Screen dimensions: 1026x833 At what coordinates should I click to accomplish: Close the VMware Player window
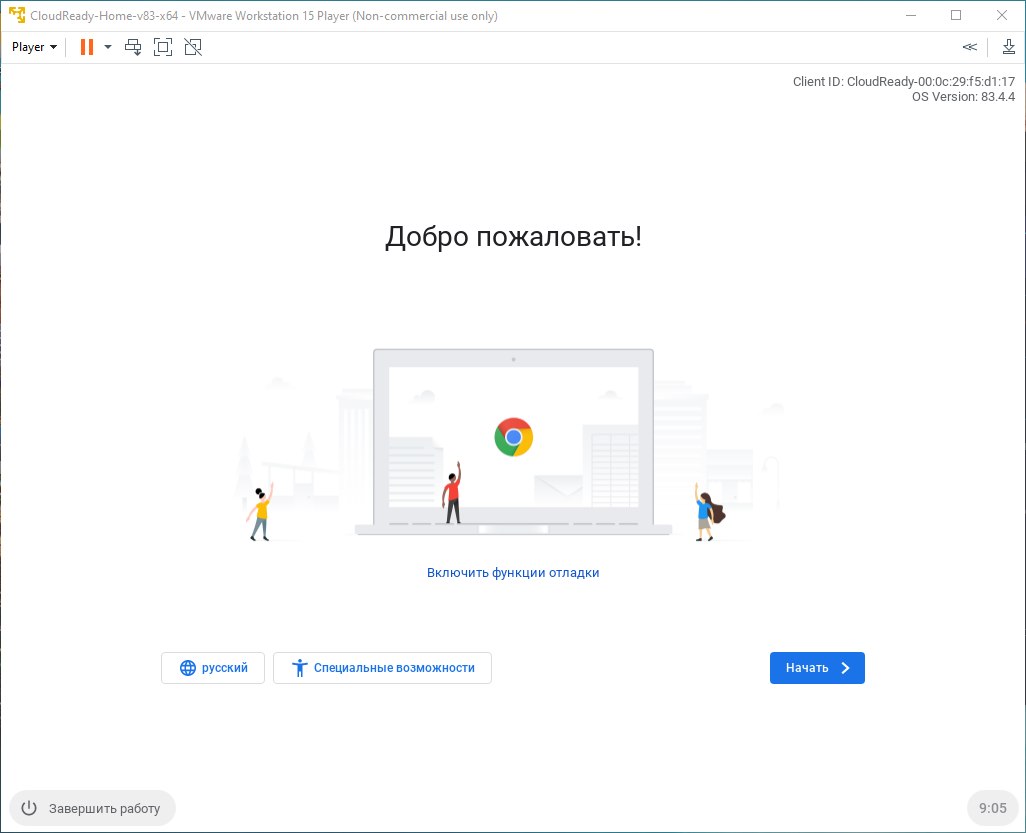click(1002, 15)
